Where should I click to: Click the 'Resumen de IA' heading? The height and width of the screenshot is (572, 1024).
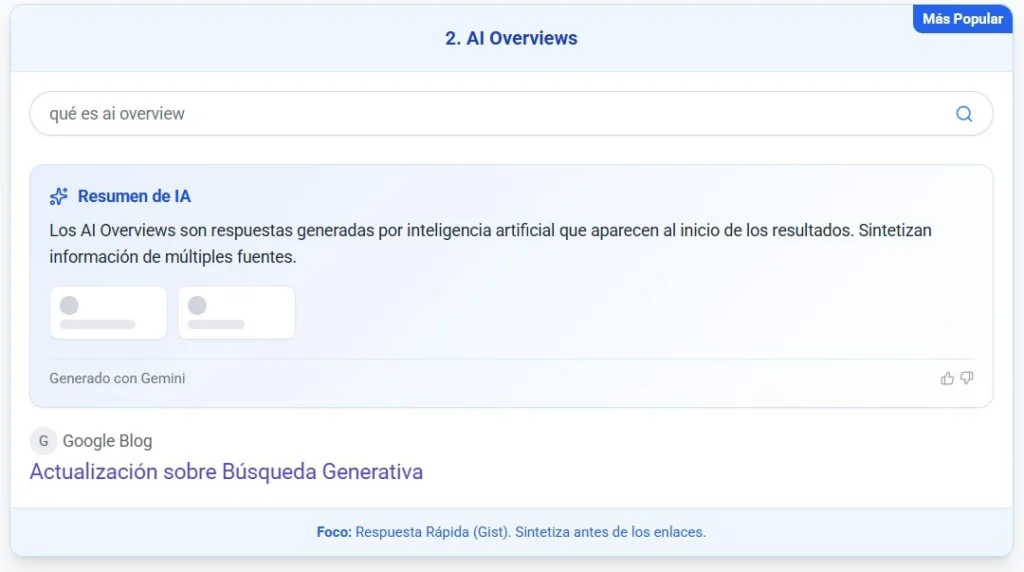(134, 197)
